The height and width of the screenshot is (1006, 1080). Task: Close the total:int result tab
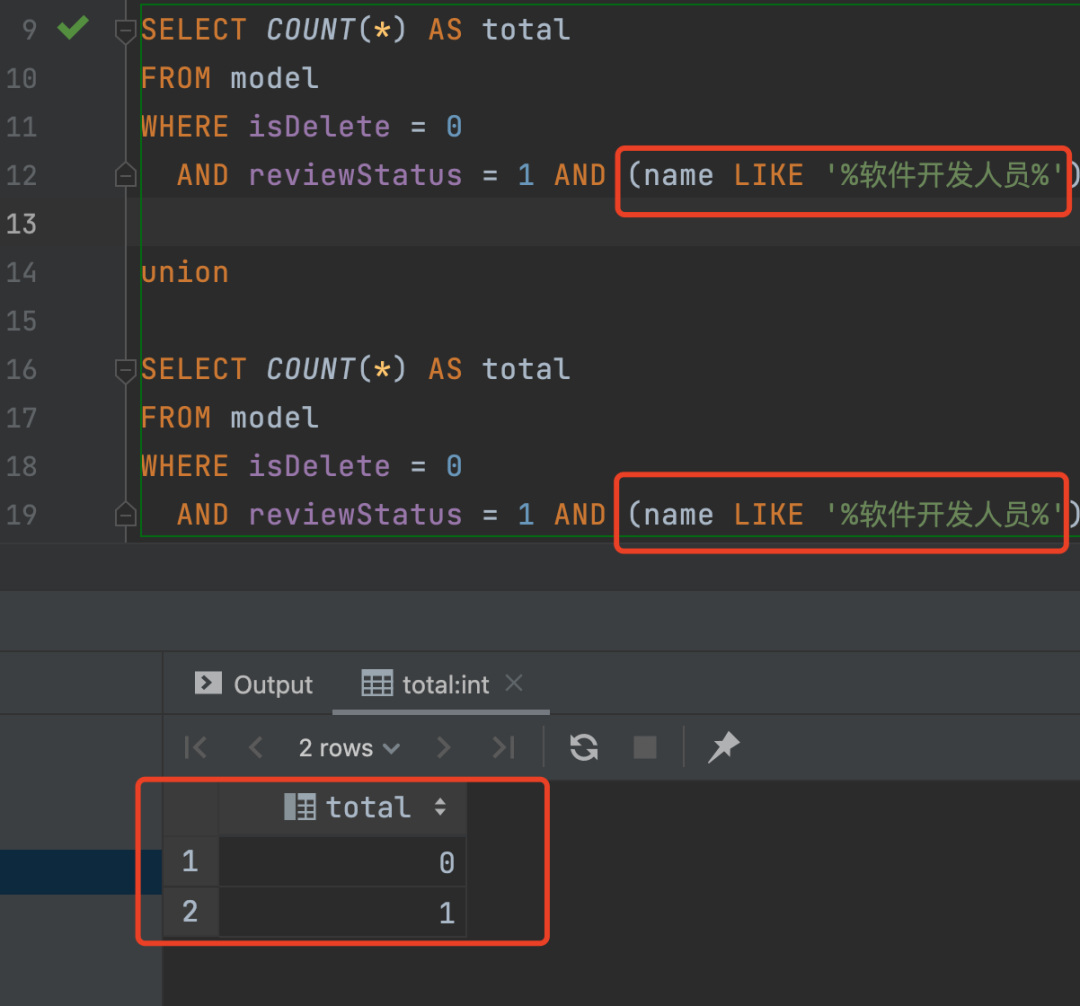click(x=514, y=683)
